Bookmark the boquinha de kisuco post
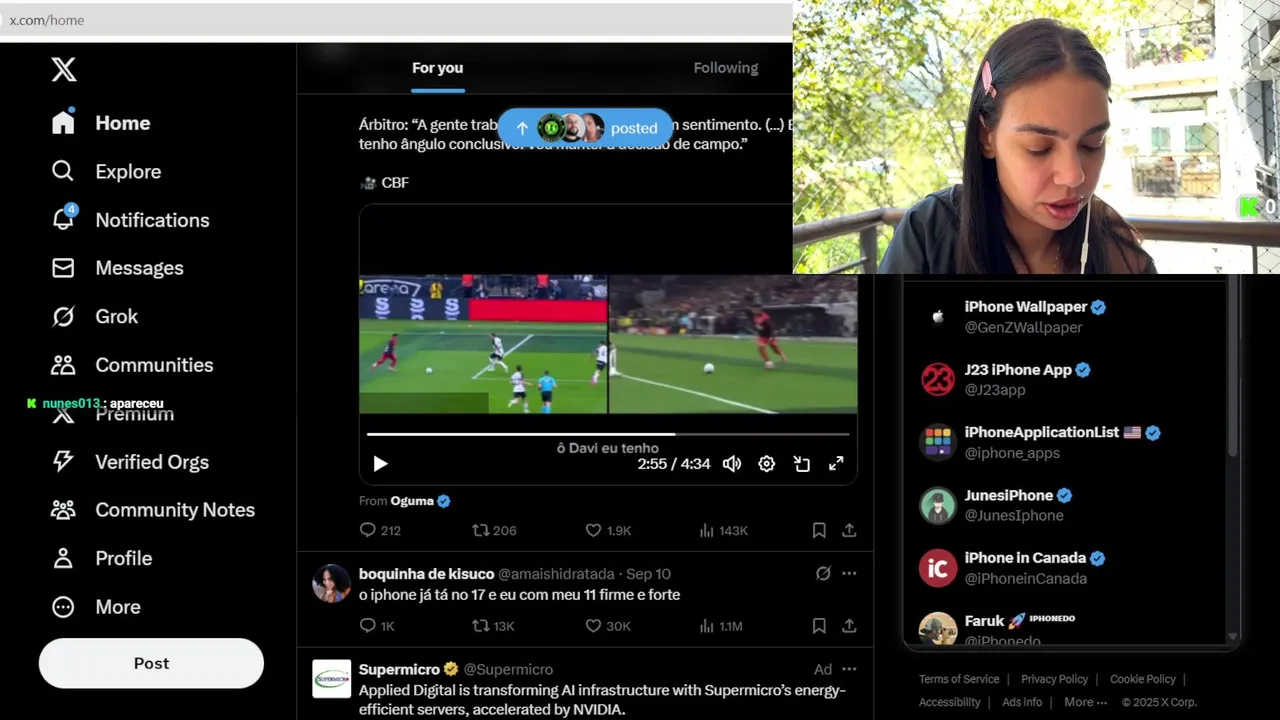This screenshot has width=1280, height=720. [819, 626]
